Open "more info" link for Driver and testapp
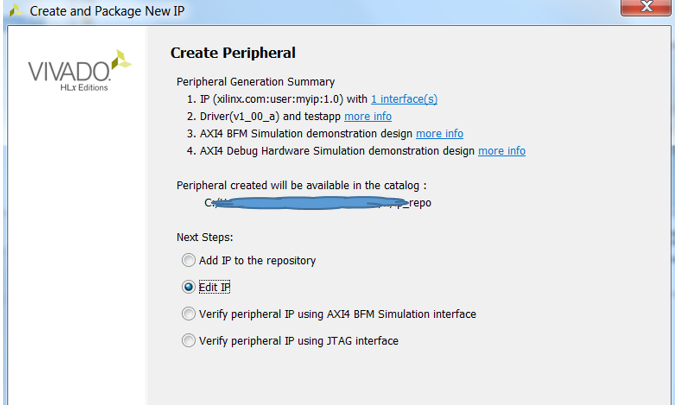The width and height of the screenshot is (677, 405). [368, 116]
